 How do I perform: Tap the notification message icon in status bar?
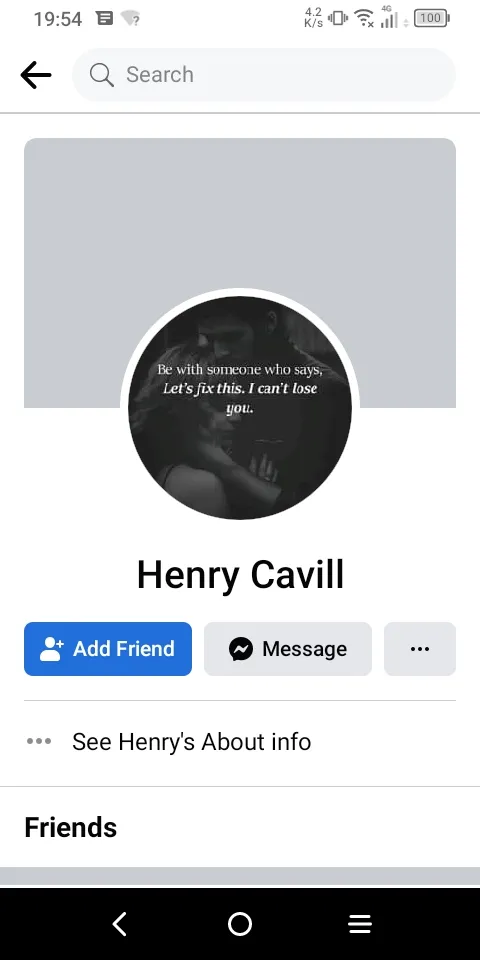pyautogui.click(x=105, y=18)
